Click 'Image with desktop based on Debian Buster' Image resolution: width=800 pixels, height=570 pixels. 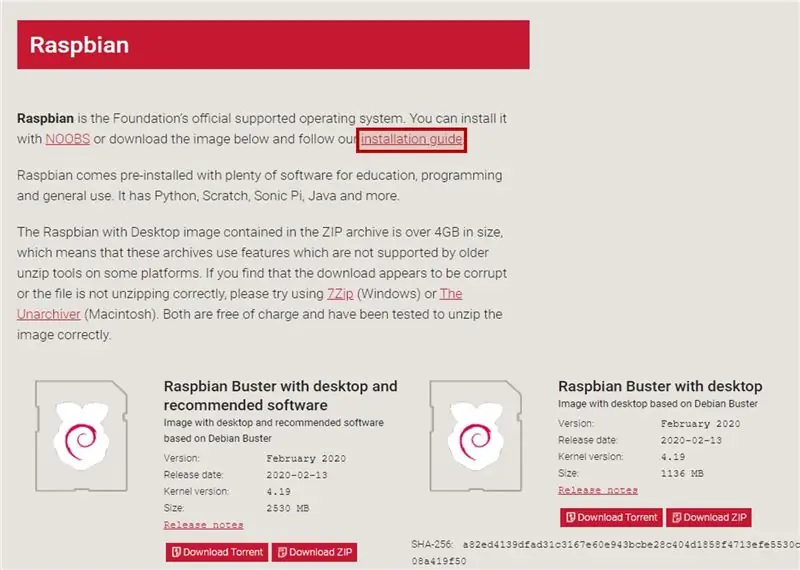(x=658, y=404)
